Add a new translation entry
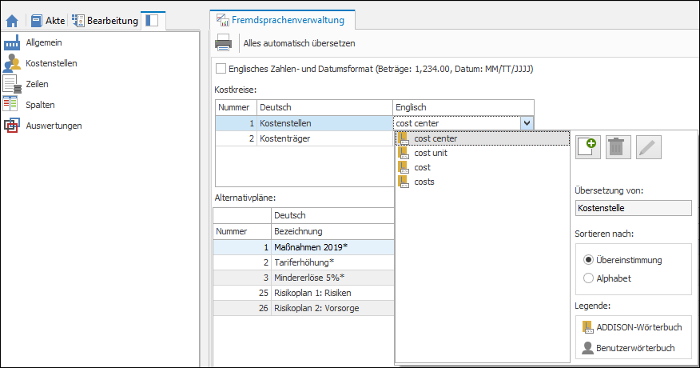 pos(588,147)
